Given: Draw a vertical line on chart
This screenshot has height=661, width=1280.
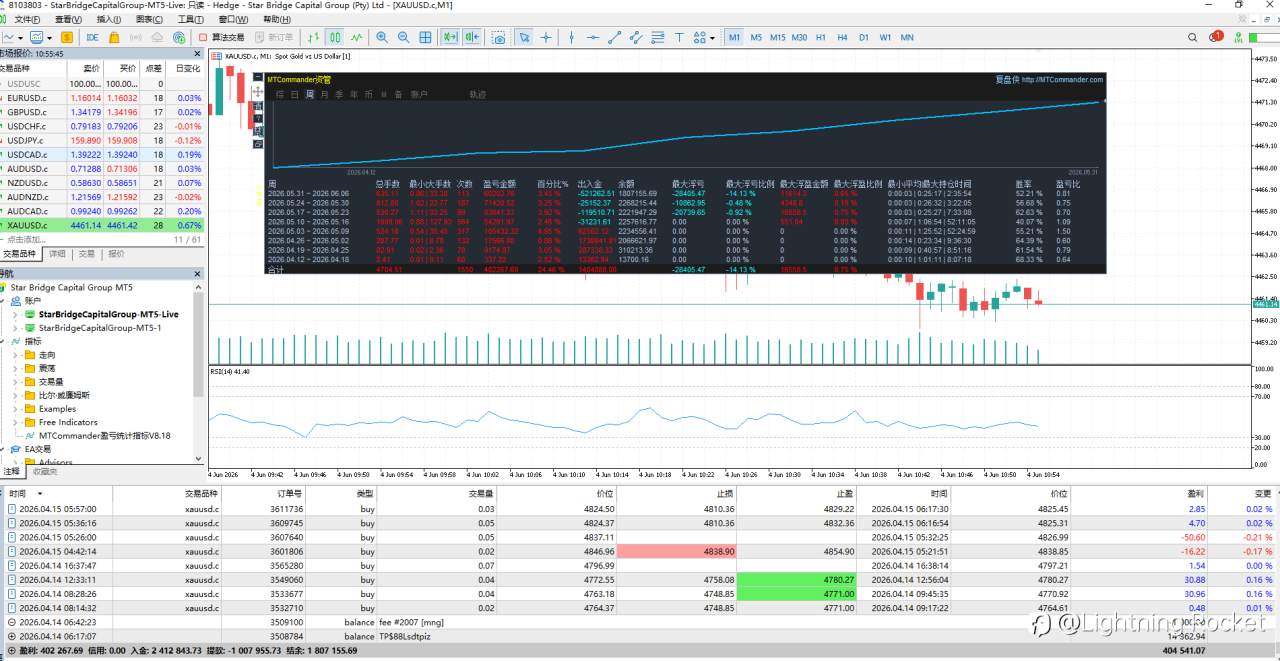Looking at the screenshot, I should pyautogui.click(x=571, y=37).
